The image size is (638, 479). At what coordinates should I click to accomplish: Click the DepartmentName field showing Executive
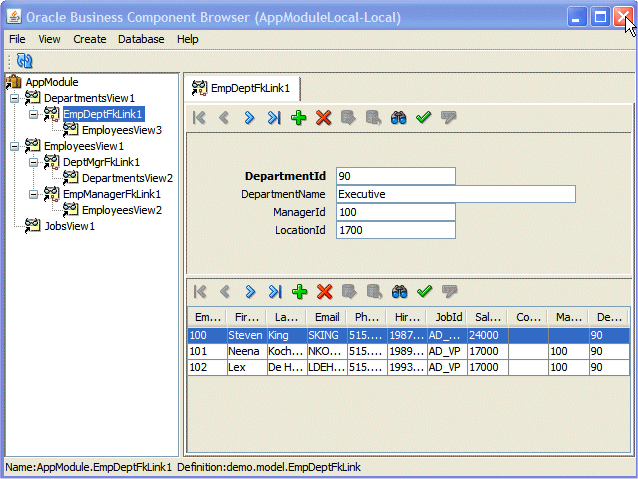point(456,194)
